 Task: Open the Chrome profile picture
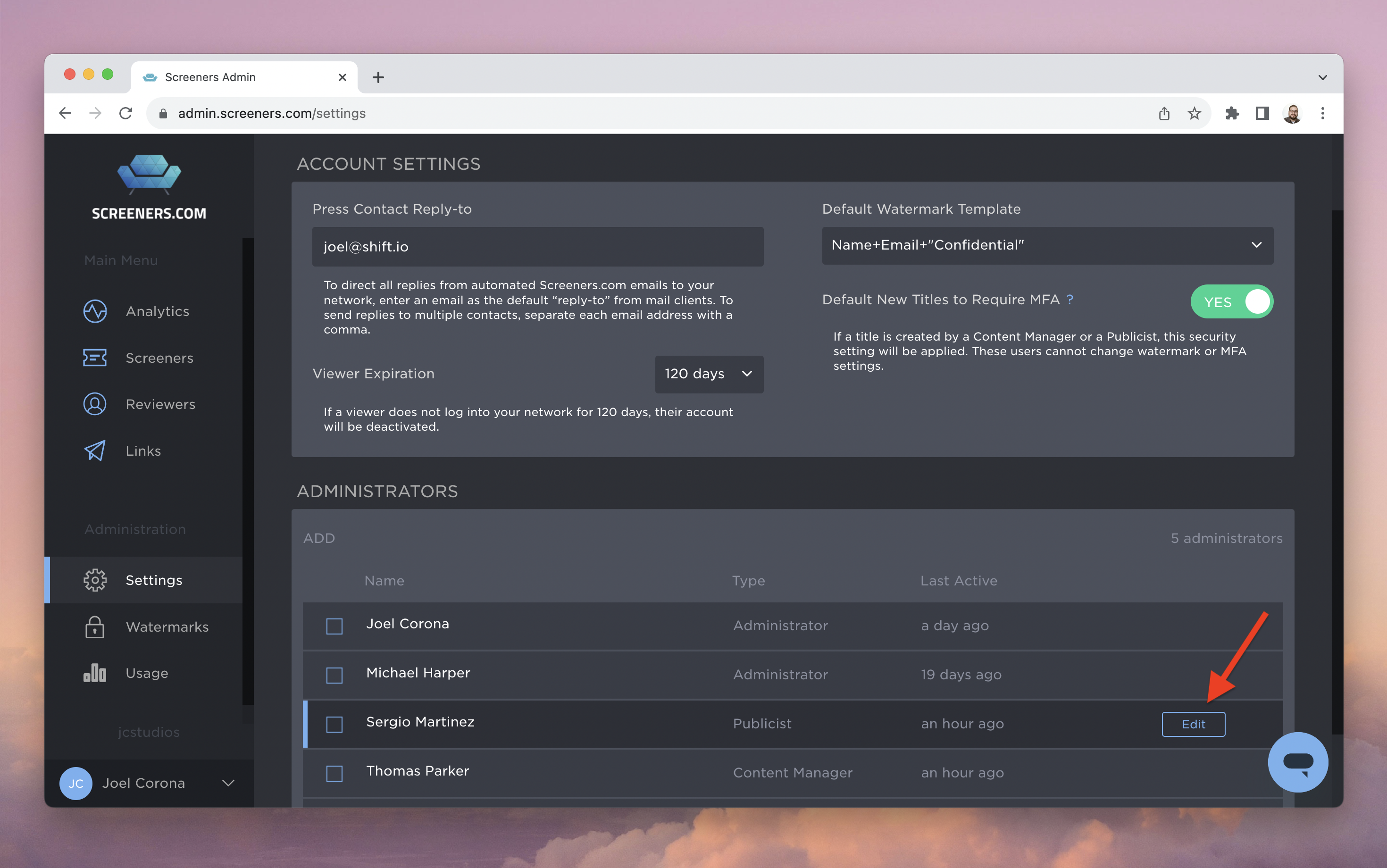pos(1292,113)
